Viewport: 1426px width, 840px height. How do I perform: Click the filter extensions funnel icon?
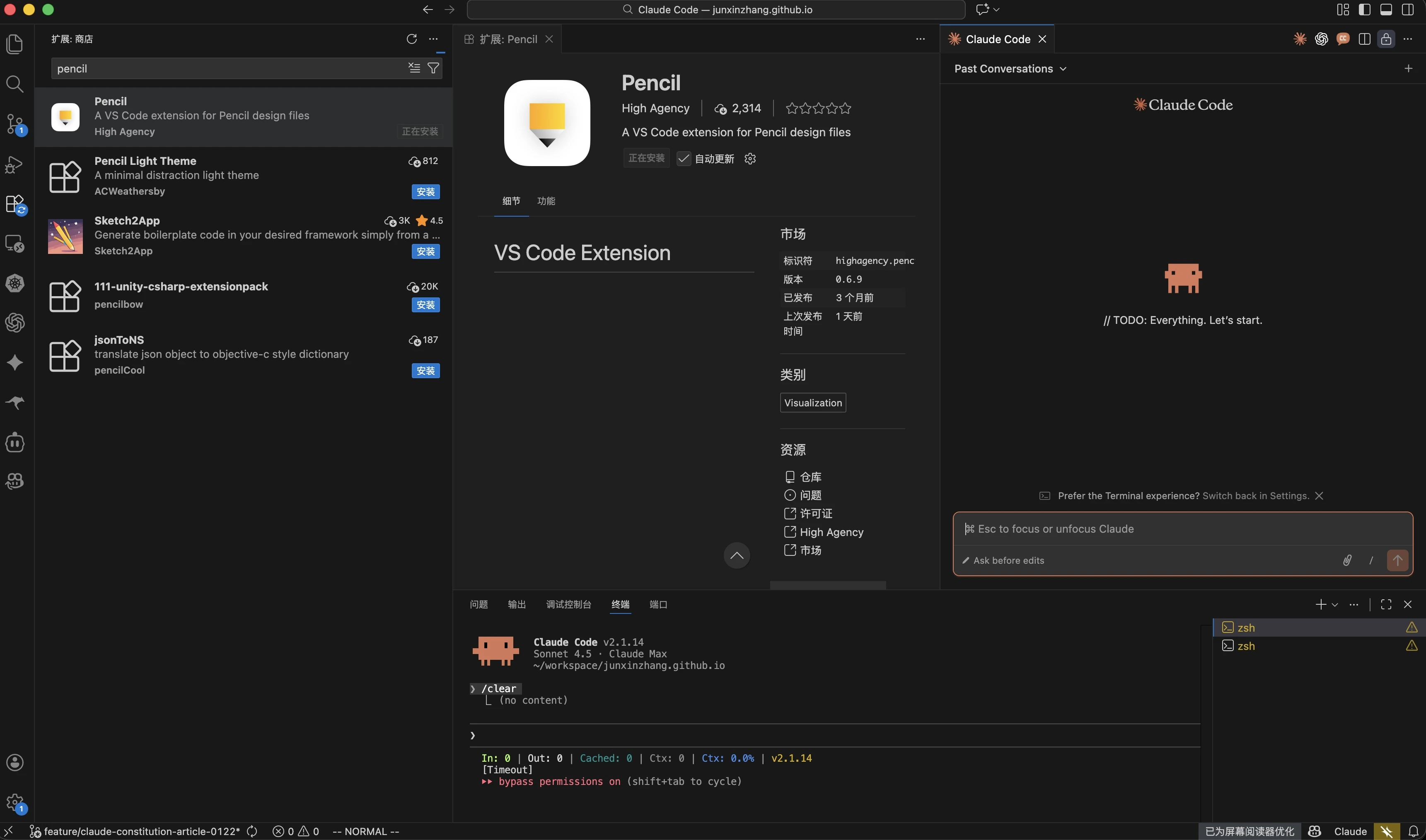[x=433, y=68]
